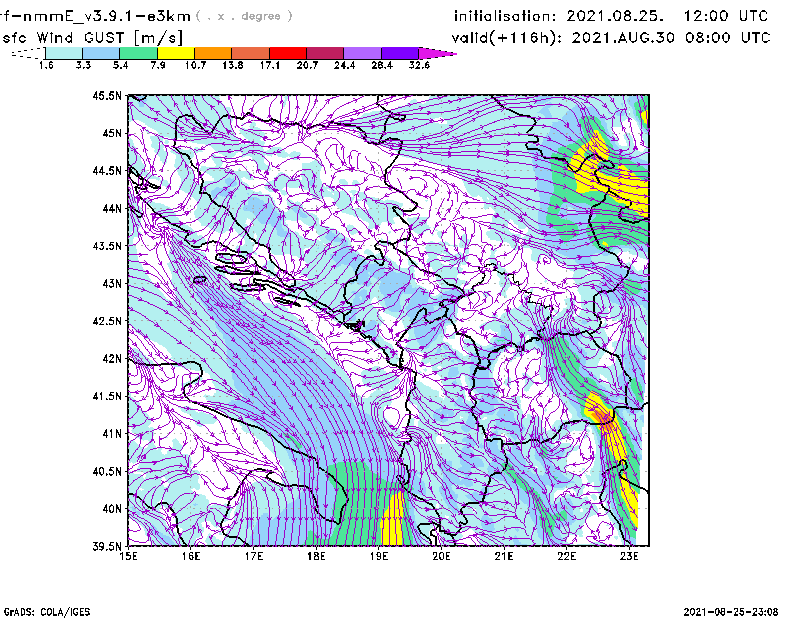Pick the orange 10.7–13.8 legend swatch
Image resolution: width=800 pixels, height=618 pixels.
(x=213, y=53)
